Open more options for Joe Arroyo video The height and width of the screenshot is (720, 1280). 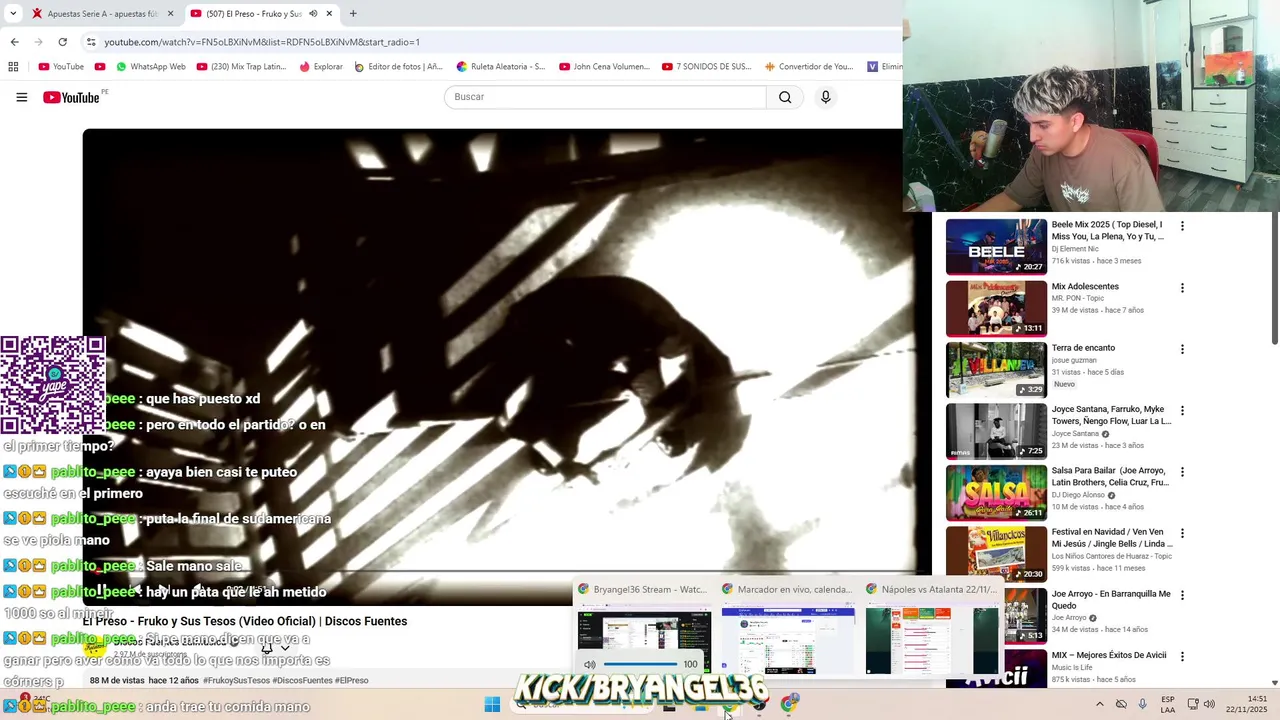pyautogui.click(x=1182, y=595)
